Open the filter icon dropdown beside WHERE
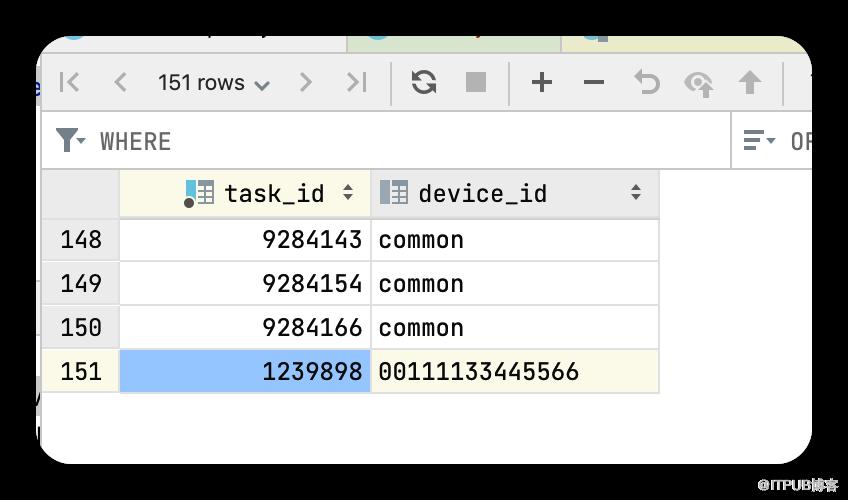Viewport: 848px width, 500px height. [x=70, y=140]
